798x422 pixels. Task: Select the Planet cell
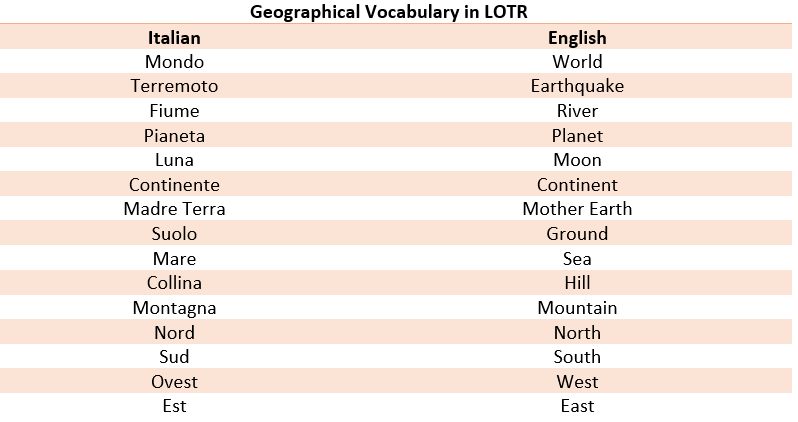point(577,135)
